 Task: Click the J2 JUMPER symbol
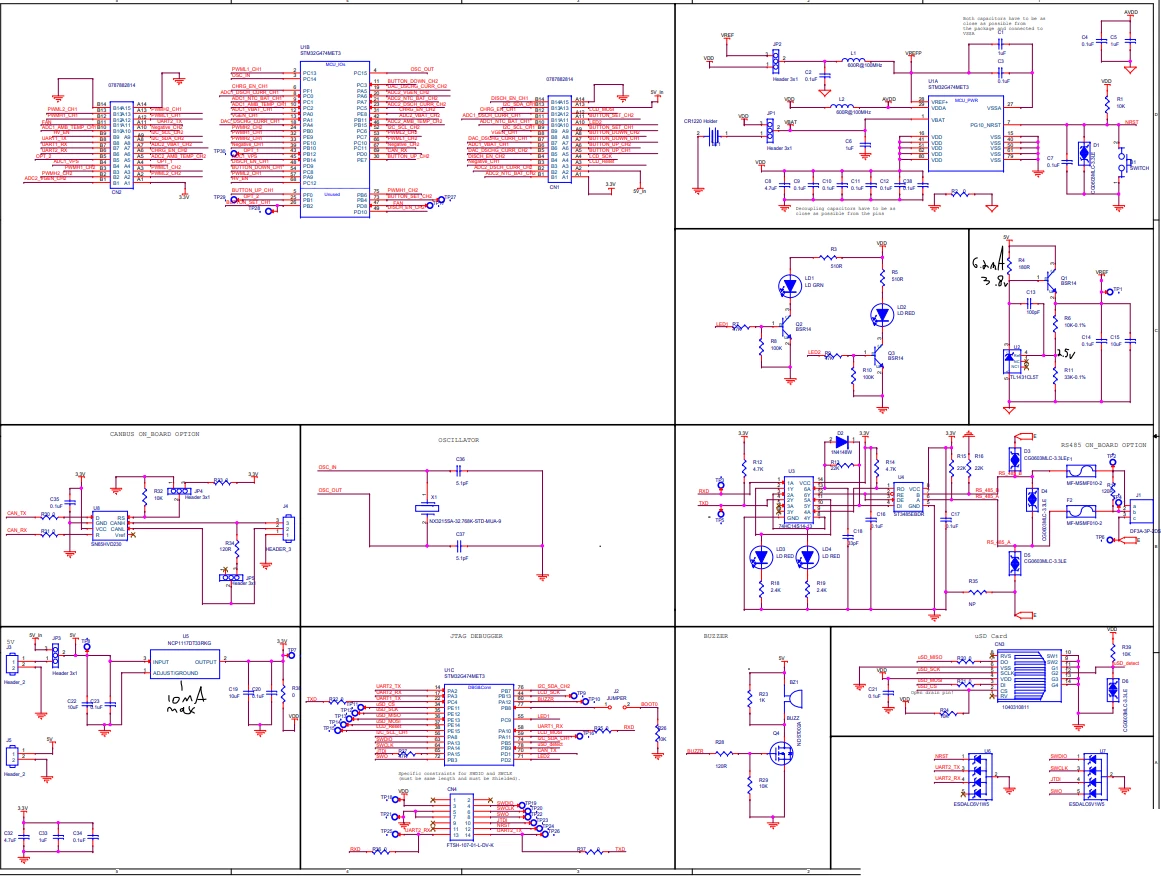coord(615,706)
